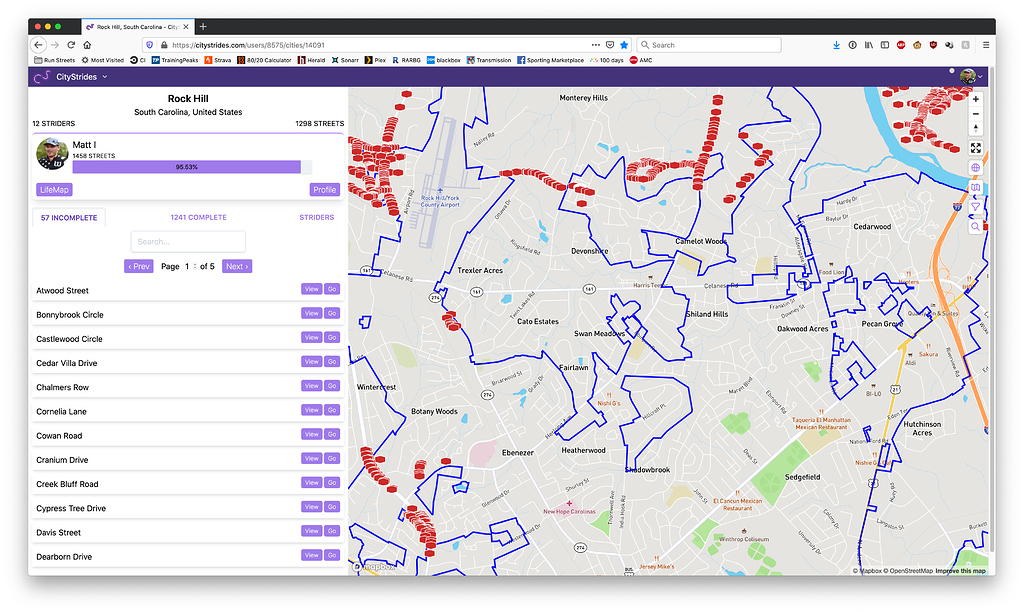Screen dimensions: 1024x613
Task: Toggle the node filter funnel on the map
Action: [976, 207]
